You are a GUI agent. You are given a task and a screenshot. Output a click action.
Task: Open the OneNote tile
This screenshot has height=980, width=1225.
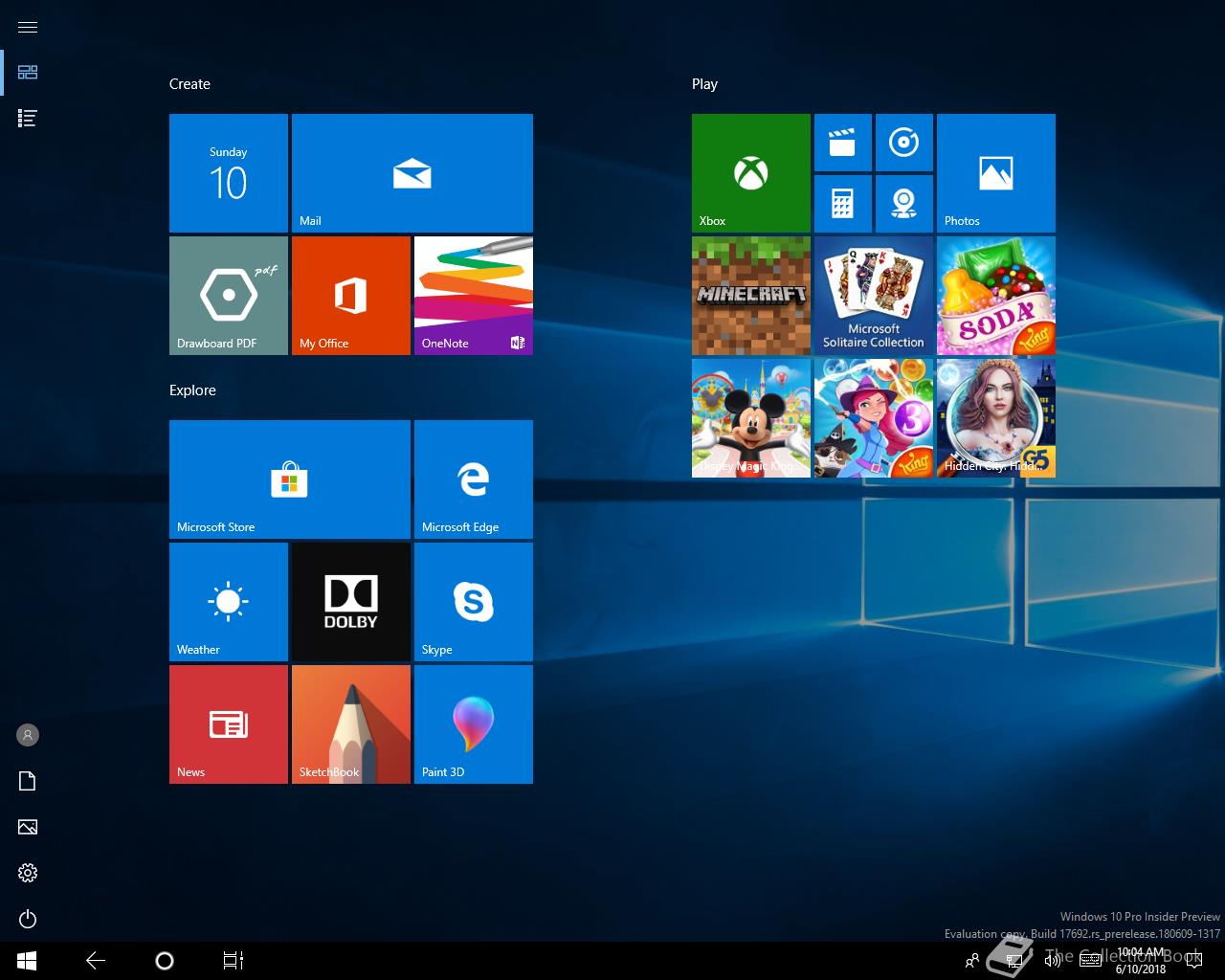pyautogui.click(x=474, y=296)
